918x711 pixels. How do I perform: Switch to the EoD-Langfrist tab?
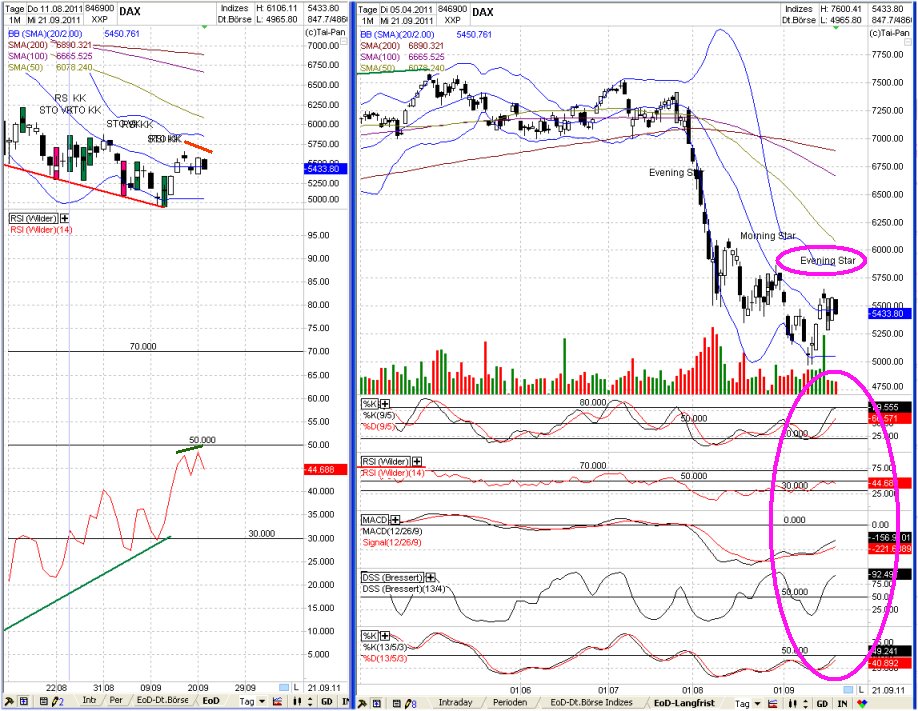(x=683, y=700)
